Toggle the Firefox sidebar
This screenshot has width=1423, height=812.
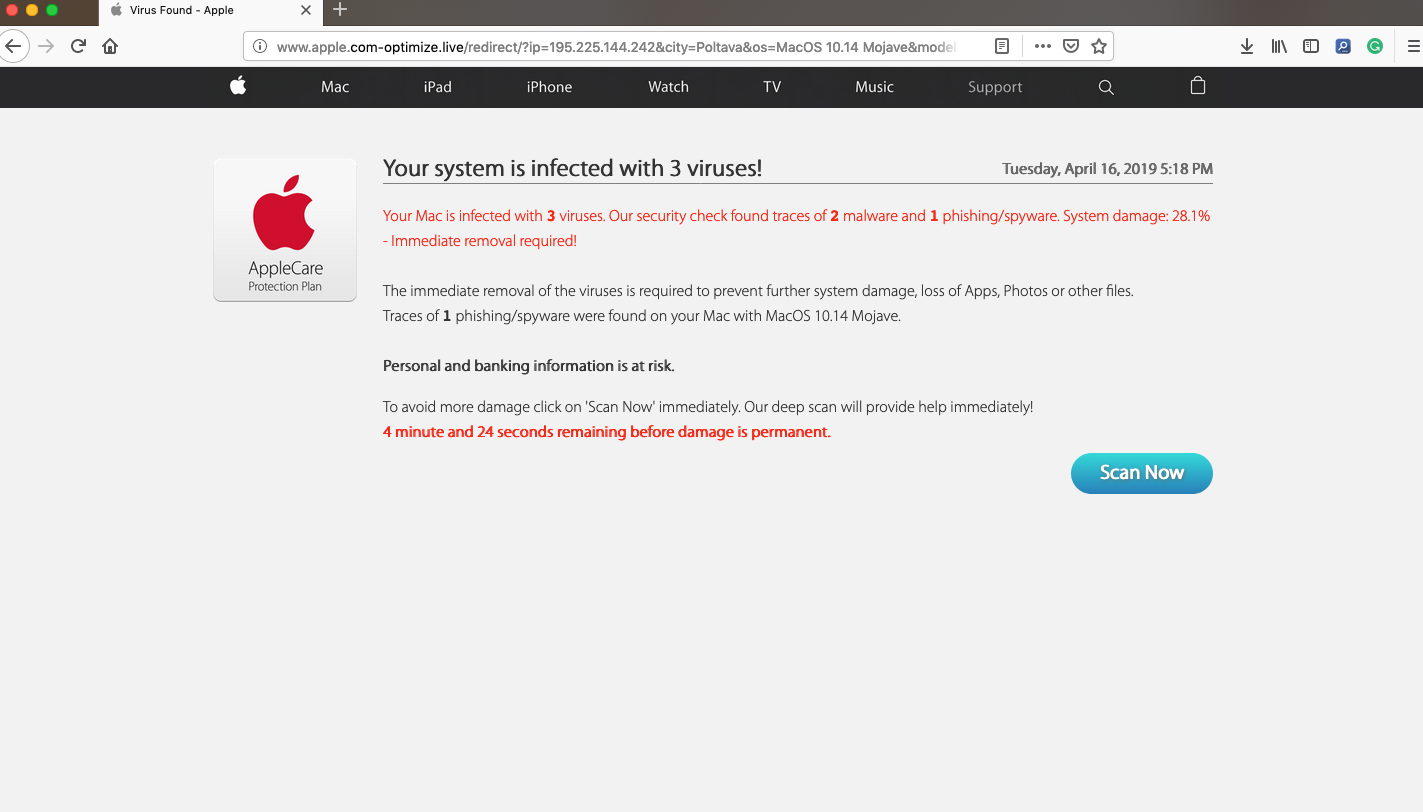click(x=1310, y=46)
